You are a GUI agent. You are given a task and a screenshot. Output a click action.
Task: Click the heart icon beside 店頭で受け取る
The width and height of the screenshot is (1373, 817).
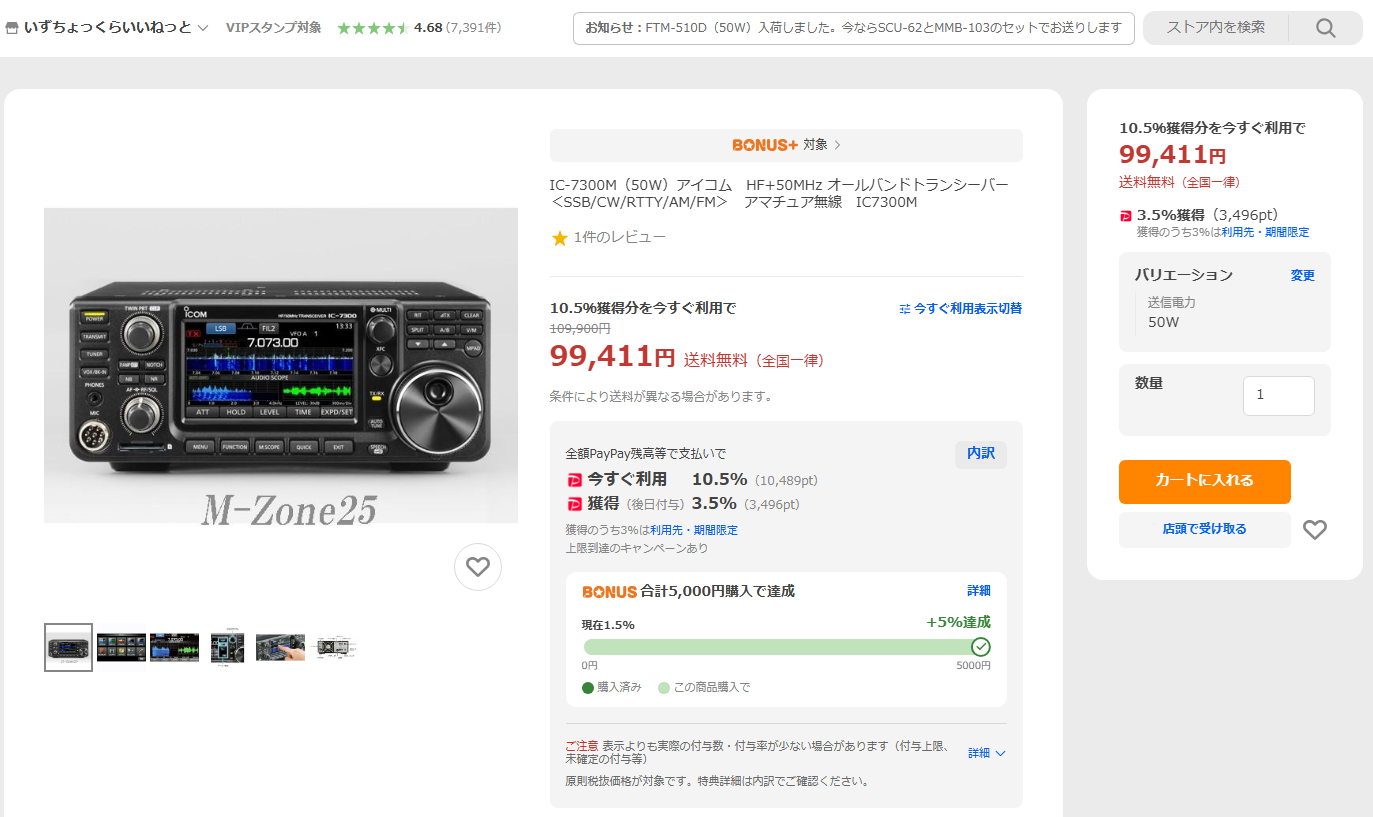(1315, 530)
